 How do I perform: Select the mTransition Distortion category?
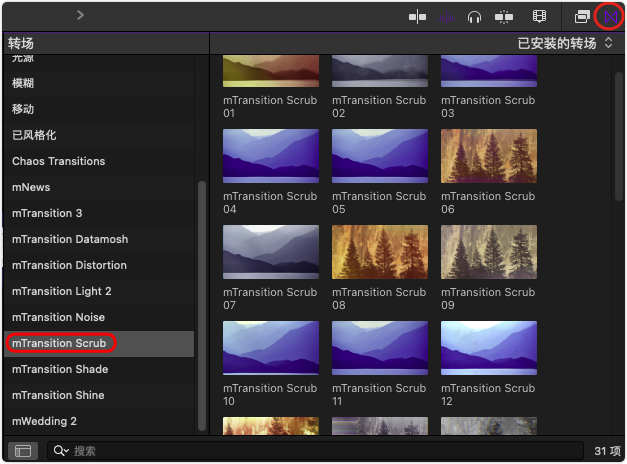click(99, 265)
